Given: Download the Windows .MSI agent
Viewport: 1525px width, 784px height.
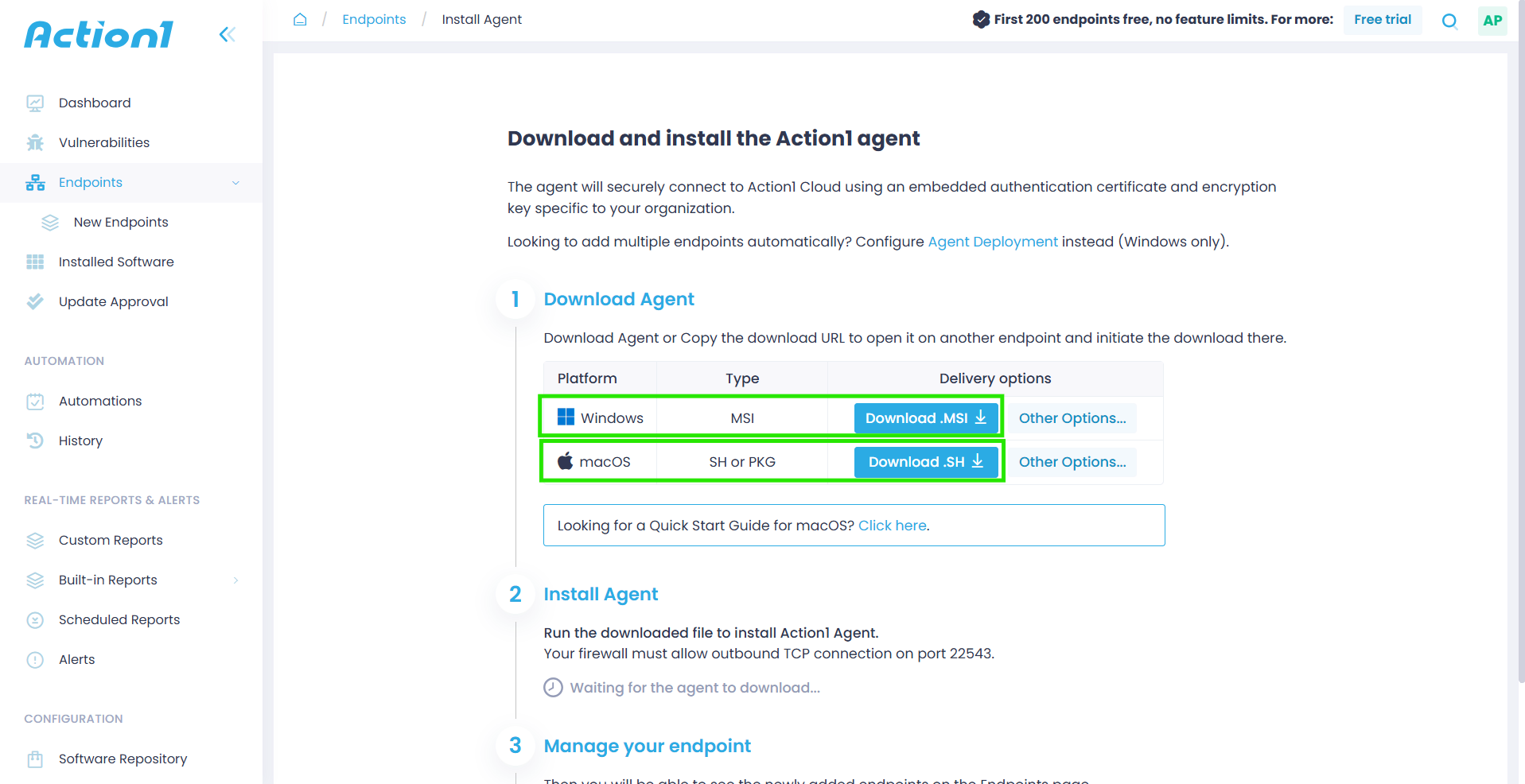Looking at the screenshot, I should tap(925, 418).
